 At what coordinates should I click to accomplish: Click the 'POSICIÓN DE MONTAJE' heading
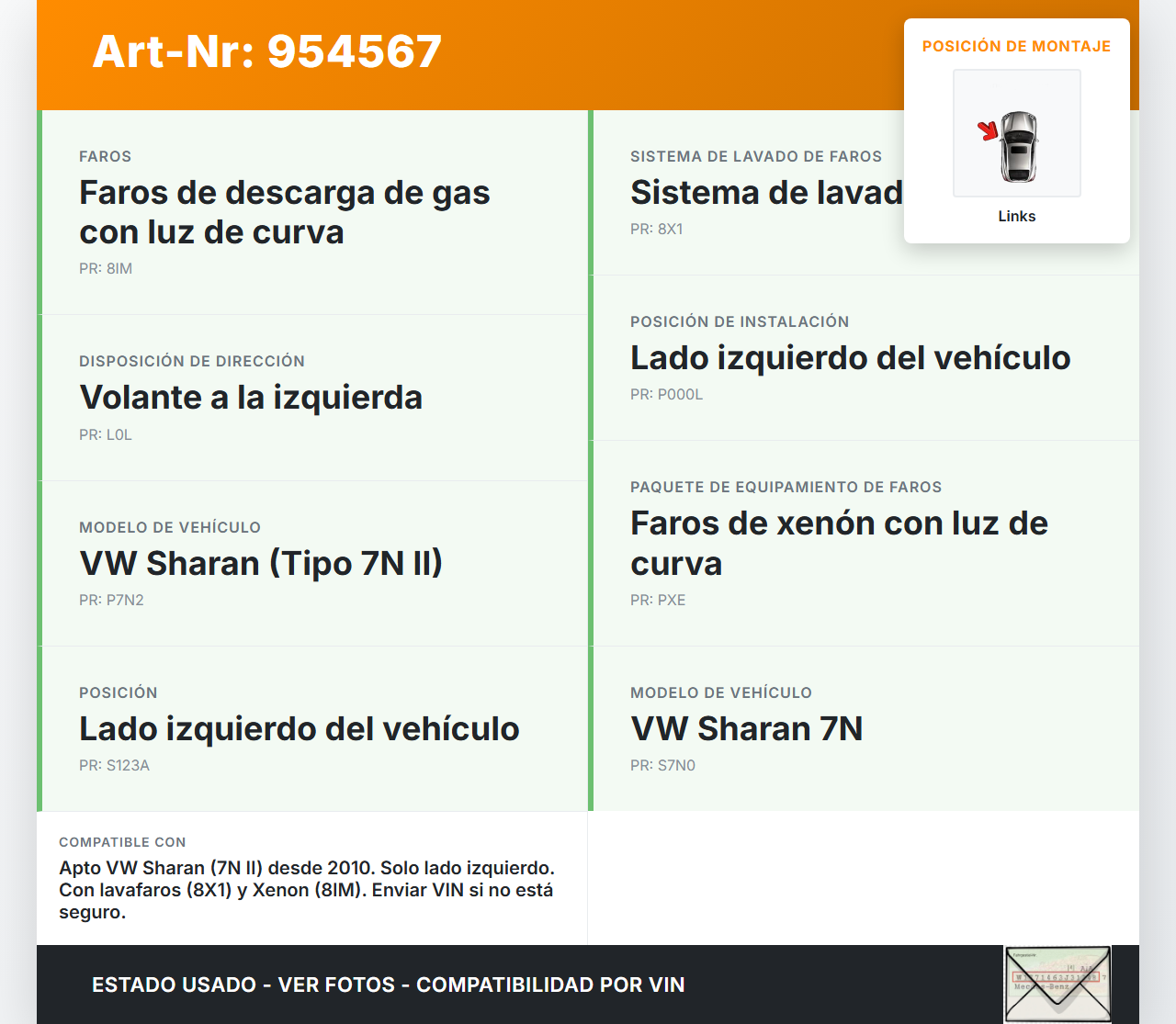pos(1016,47)
